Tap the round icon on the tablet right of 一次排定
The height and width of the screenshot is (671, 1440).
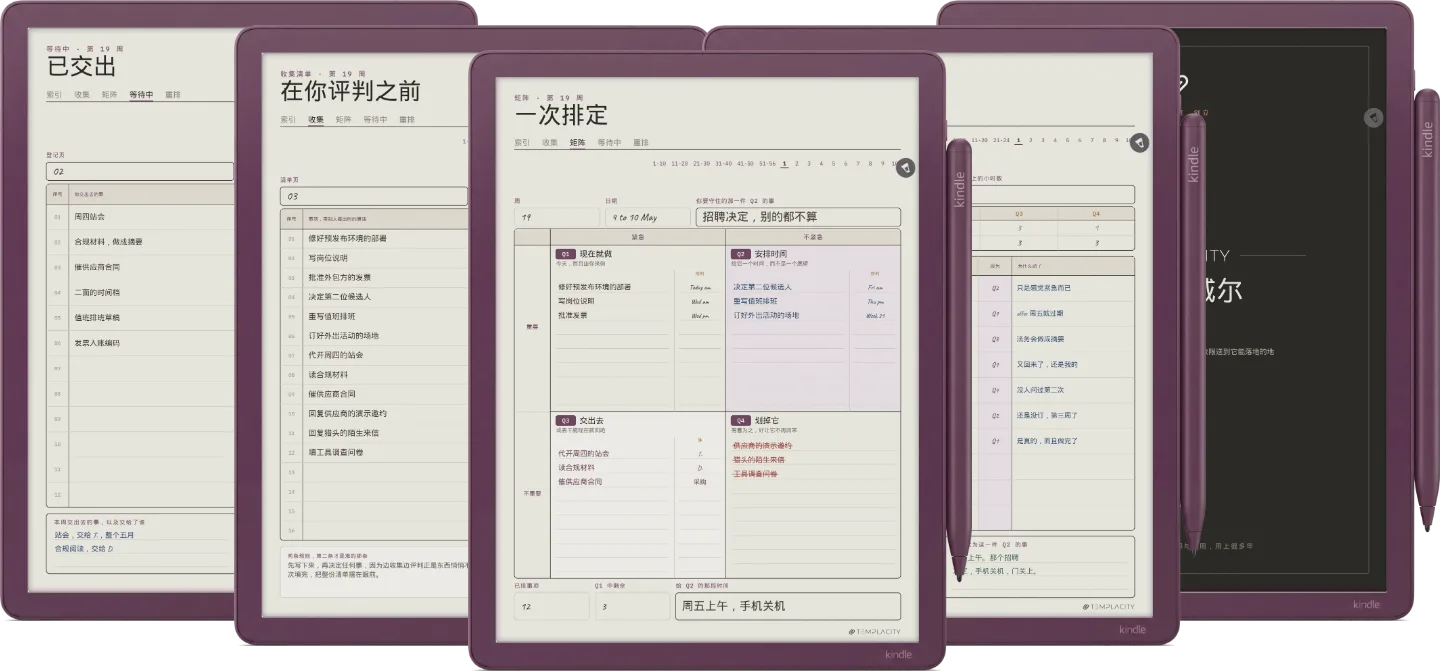pyautogui.click(x=1140, y=144)
